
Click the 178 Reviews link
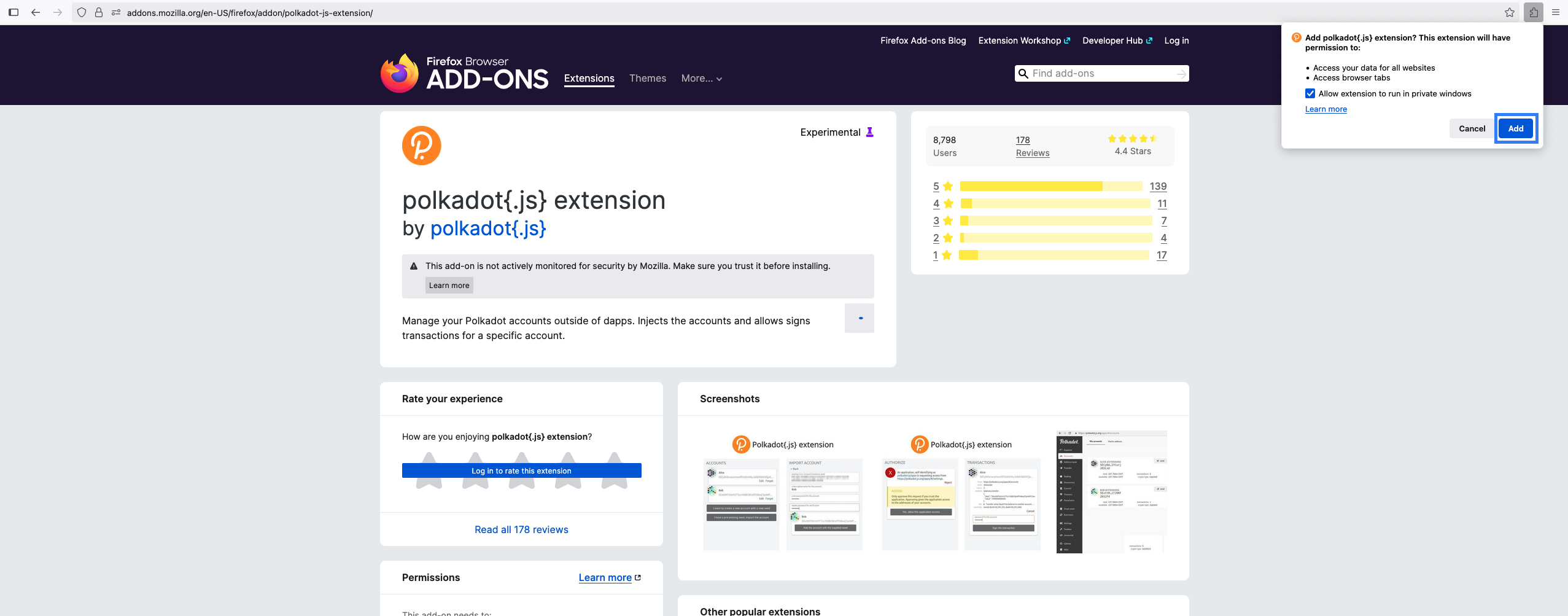tap(1033, 146)
